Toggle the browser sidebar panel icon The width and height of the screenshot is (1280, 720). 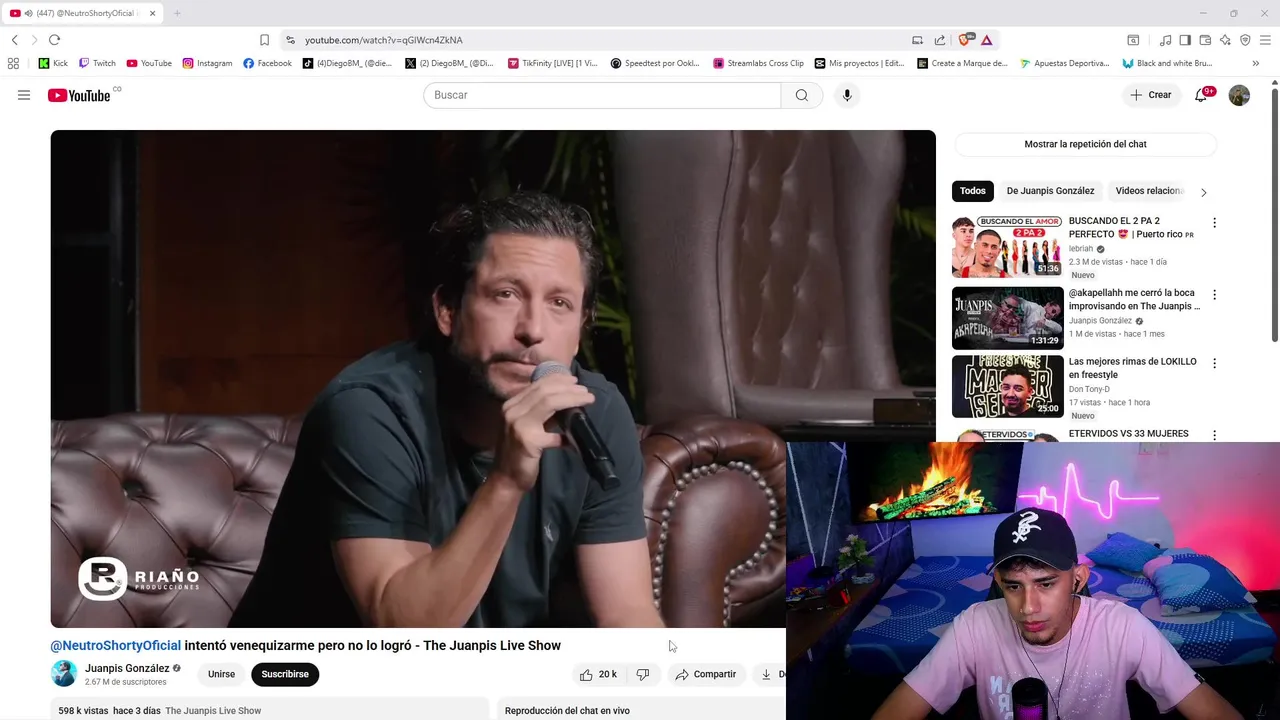[1185, 40]
